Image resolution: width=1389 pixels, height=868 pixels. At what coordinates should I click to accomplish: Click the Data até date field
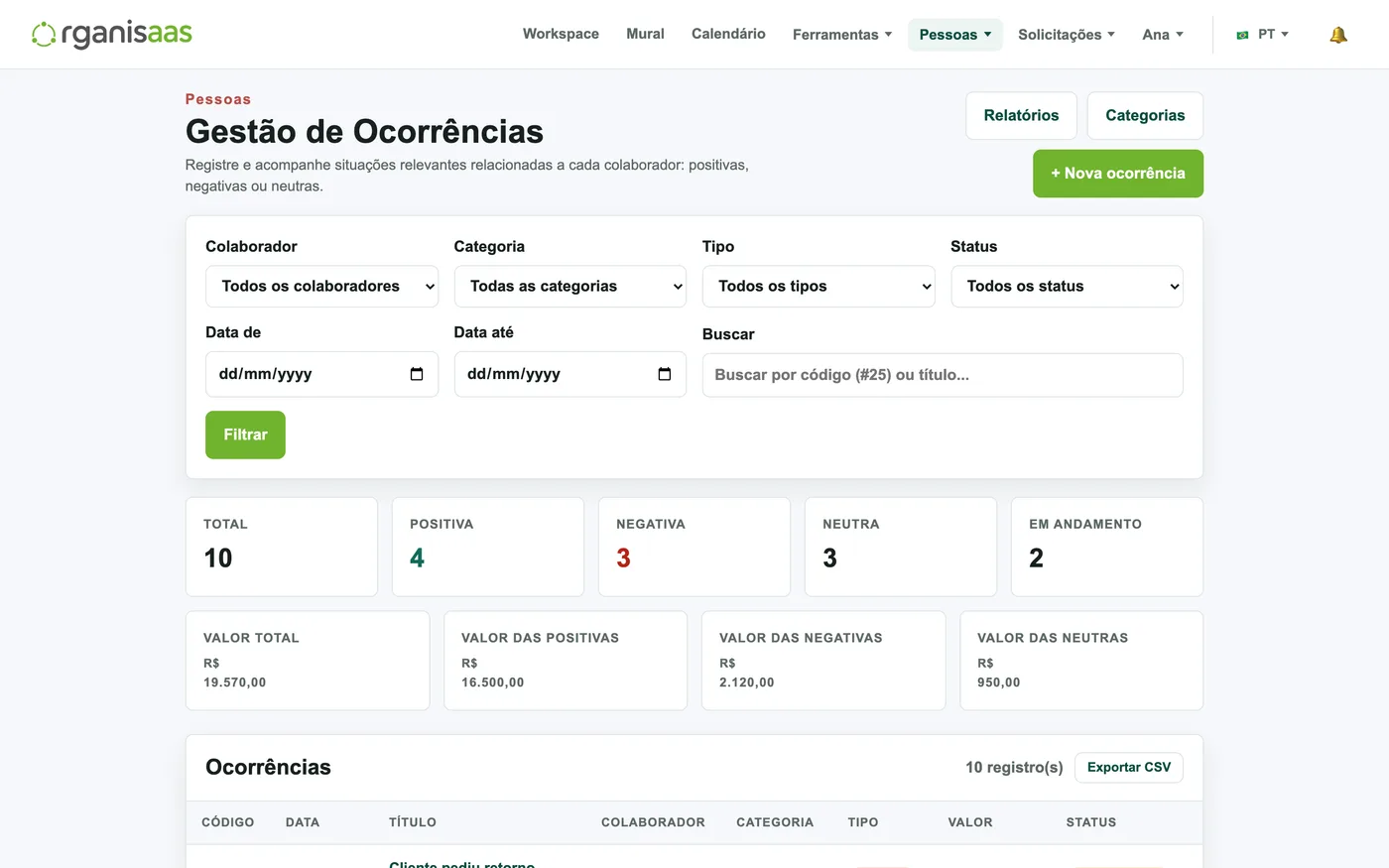pyautogui.click(x=570, y=374)
